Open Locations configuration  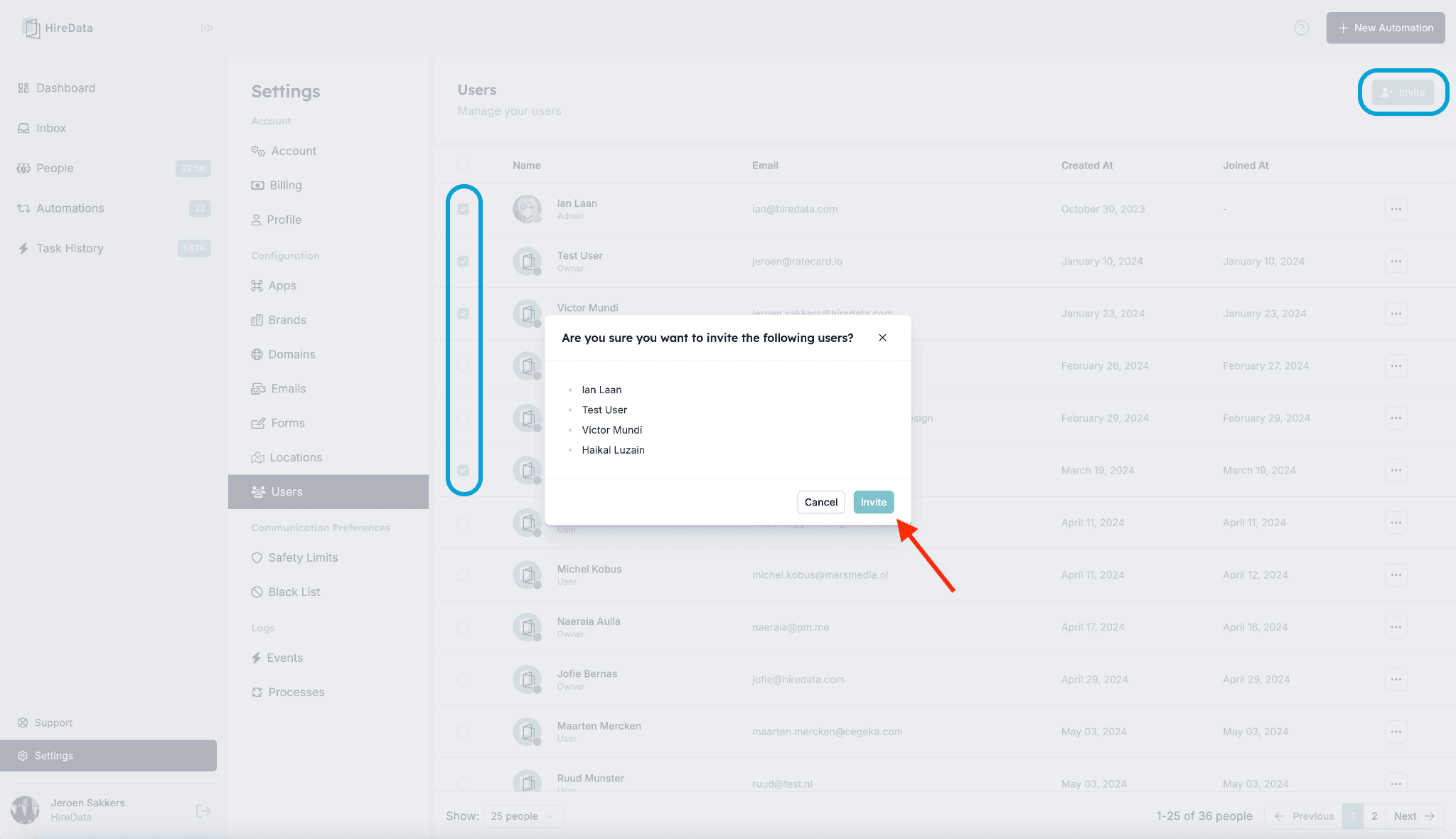pos(296,457)
